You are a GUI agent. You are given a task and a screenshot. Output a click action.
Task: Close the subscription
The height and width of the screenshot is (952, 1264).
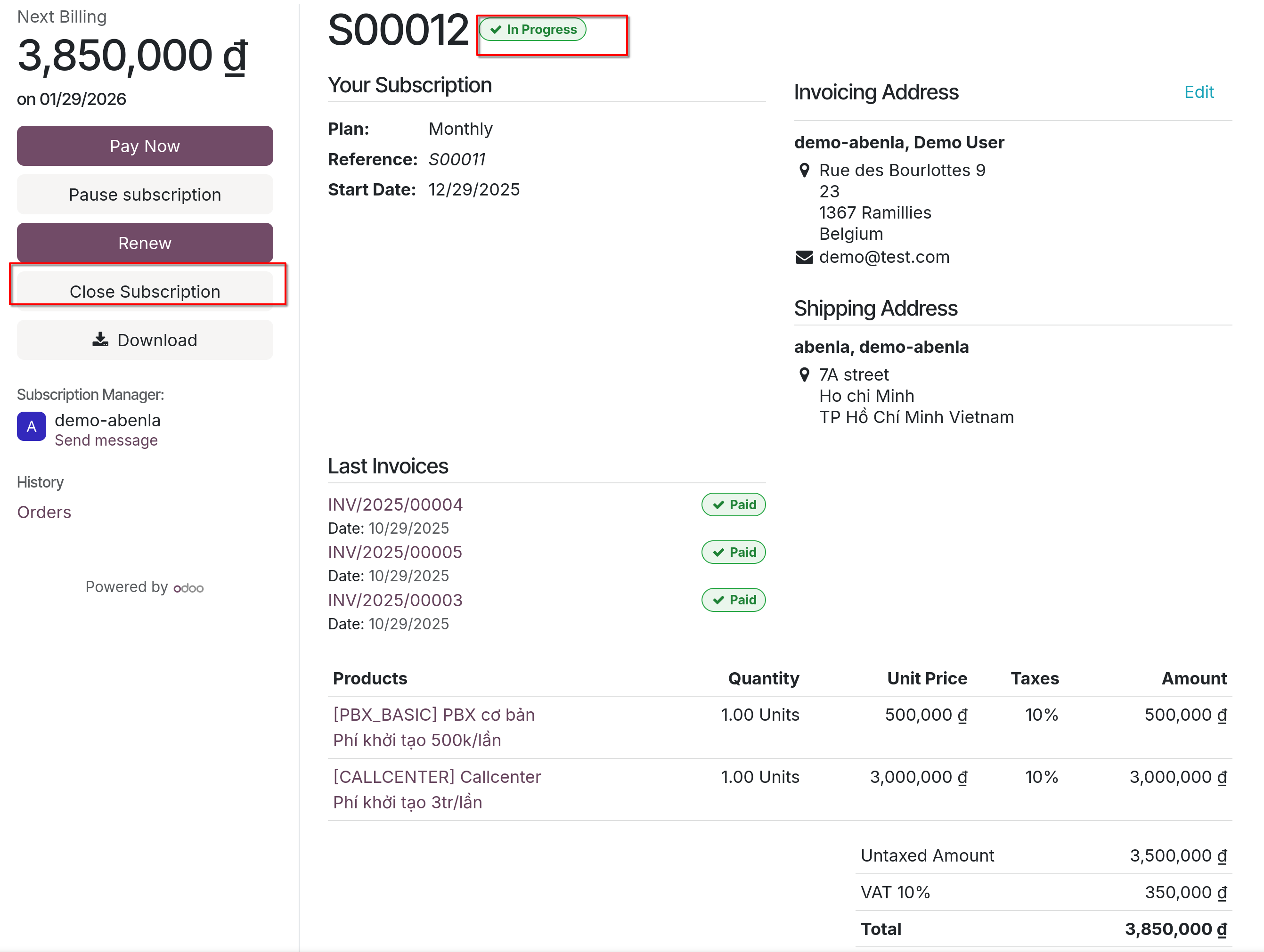point(145,292)
